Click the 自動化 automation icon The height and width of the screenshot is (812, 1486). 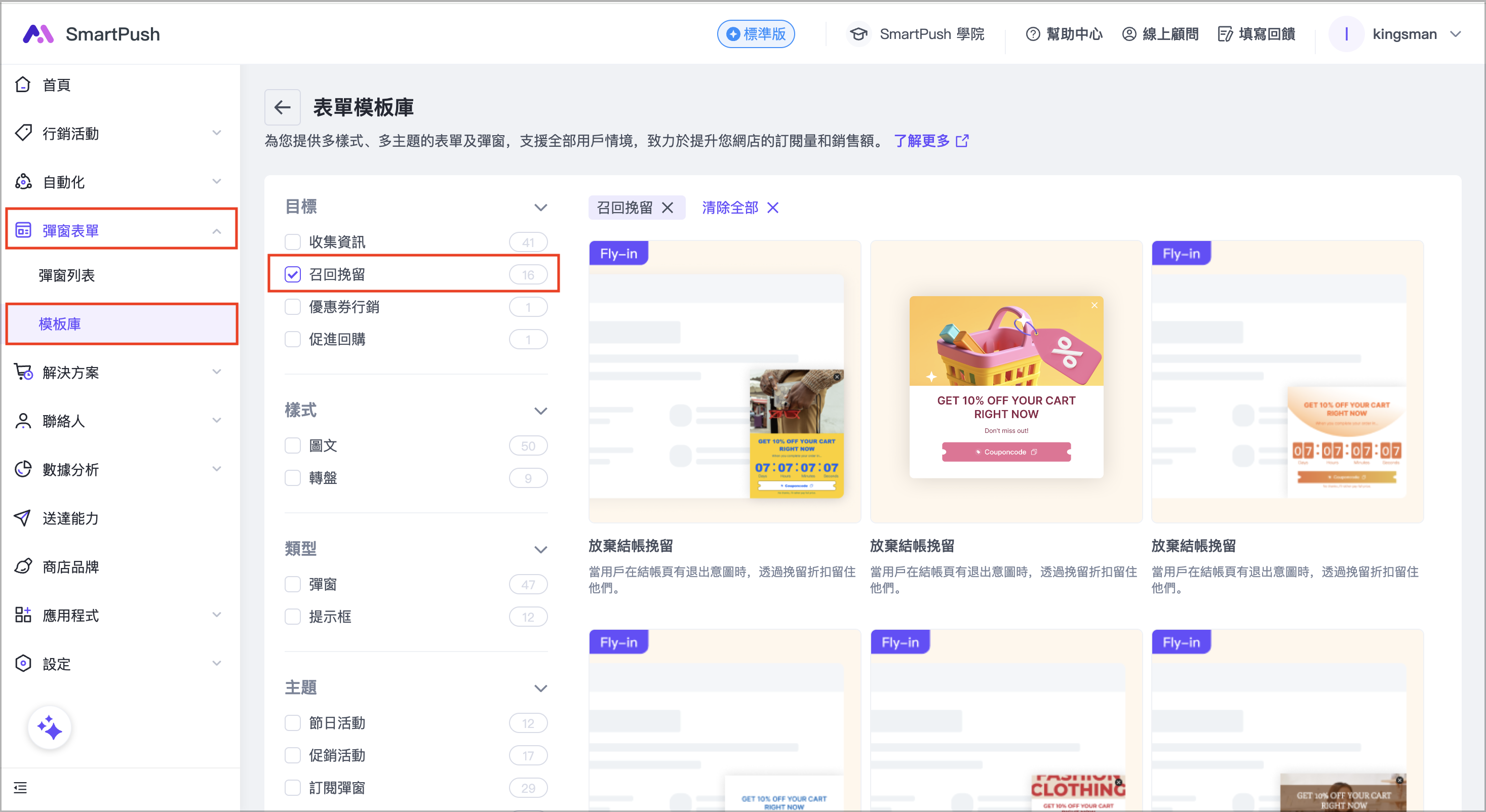(x=23, y=182)
